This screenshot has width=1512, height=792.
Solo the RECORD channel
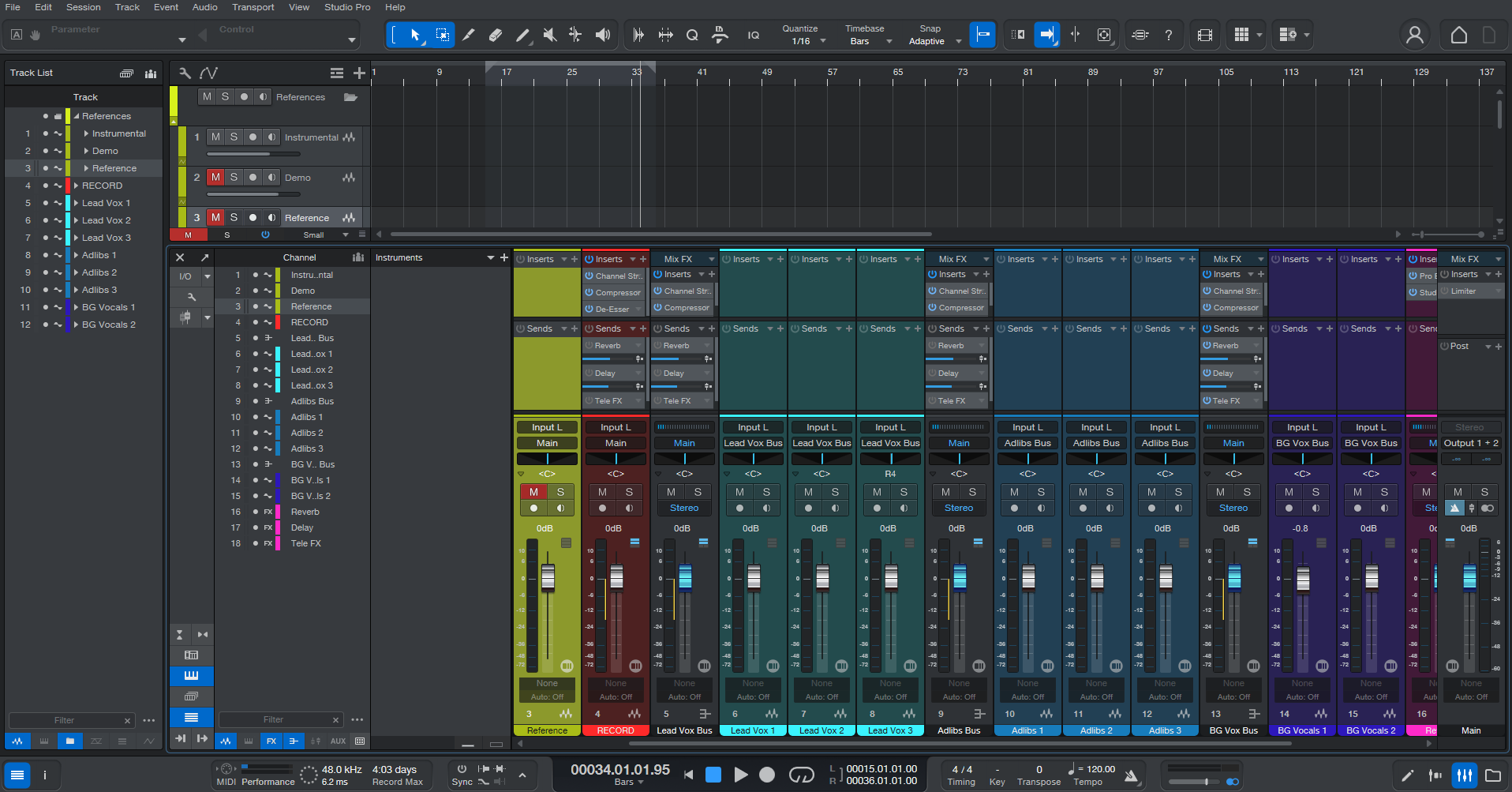tap(629, 491)
